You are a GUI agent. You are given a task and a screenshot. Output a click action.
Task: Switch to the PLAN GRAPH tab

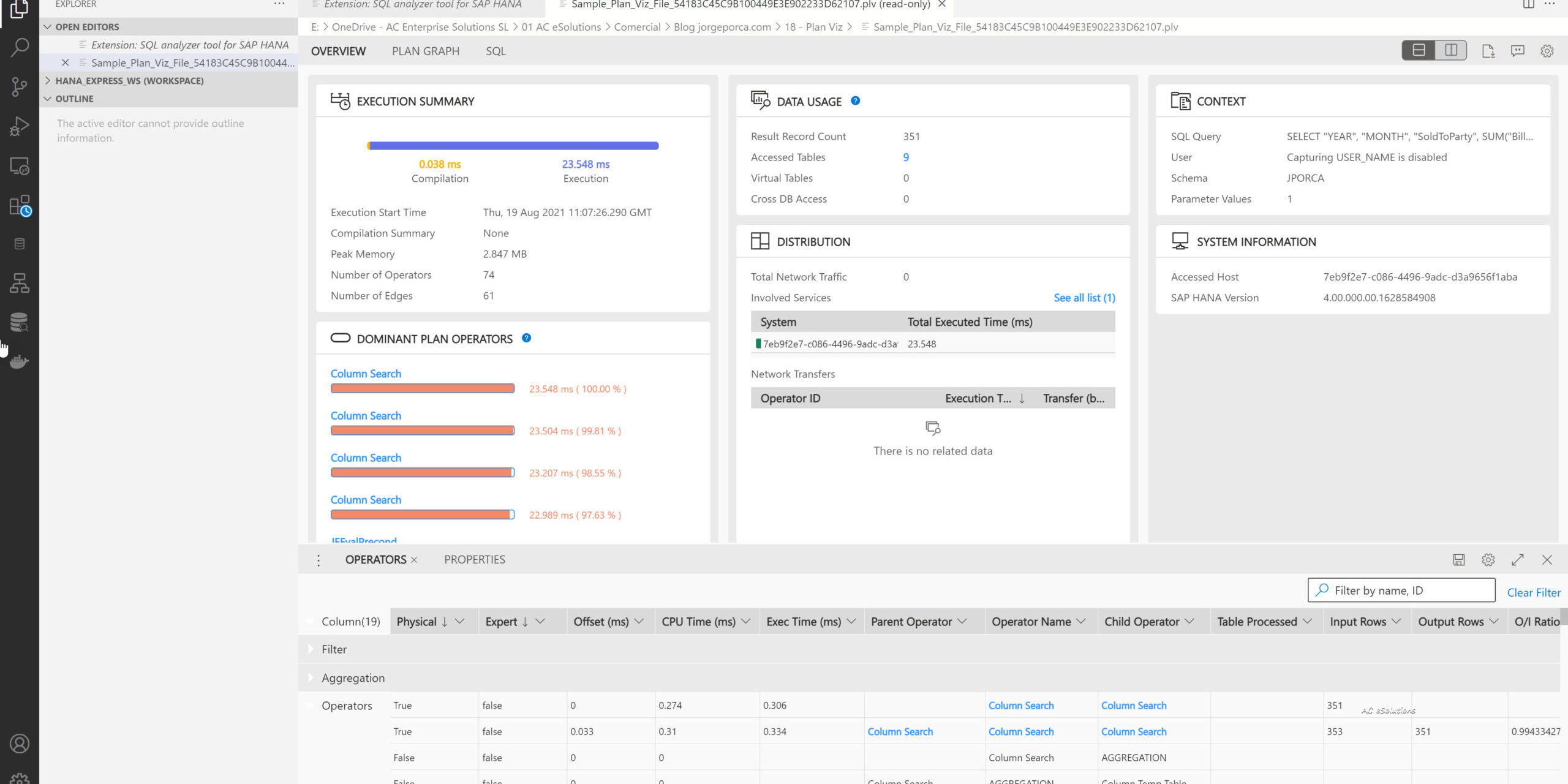425,51
